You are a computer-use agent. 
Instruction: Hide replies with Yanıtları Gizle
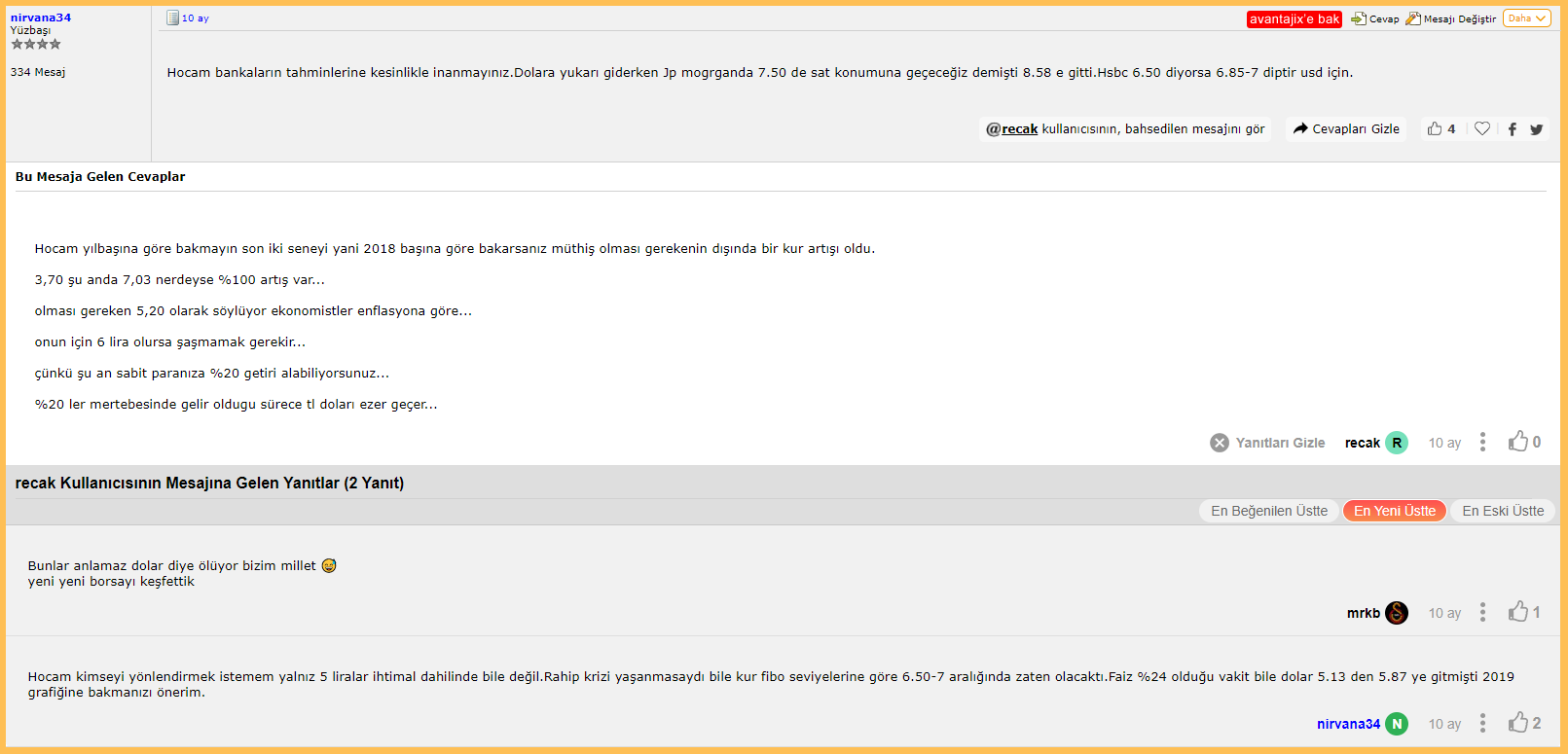pos(1268,443)
